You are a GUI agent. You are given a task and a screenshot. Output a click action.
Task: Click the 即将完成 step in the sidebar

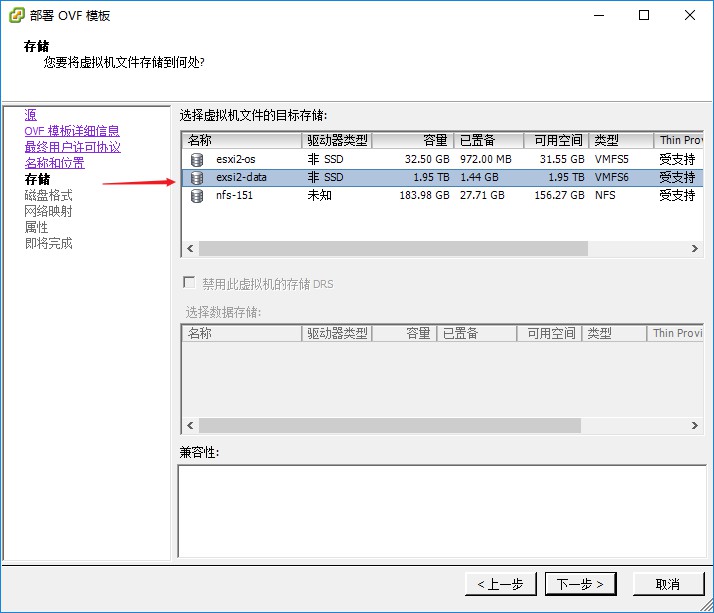[48, 243]
